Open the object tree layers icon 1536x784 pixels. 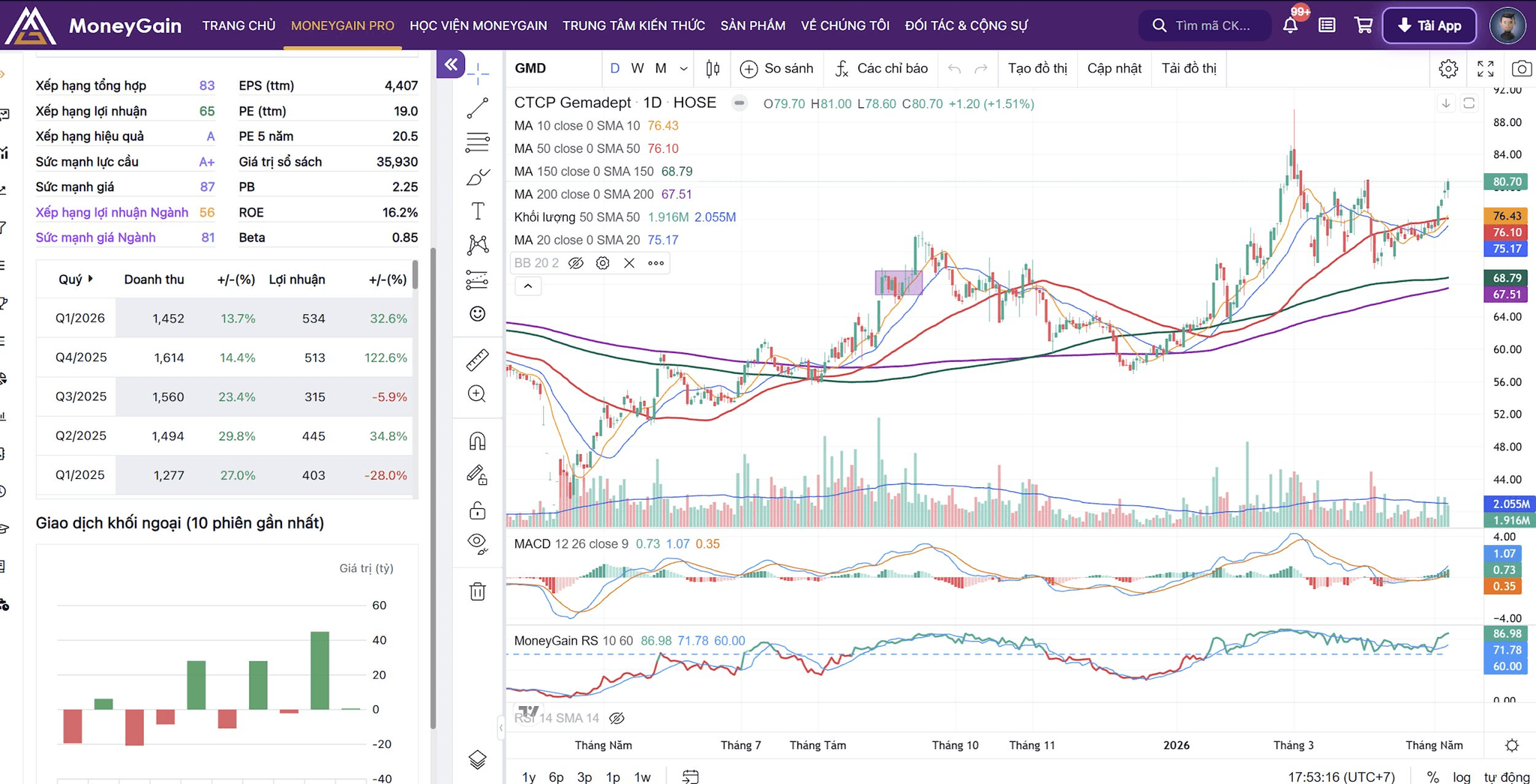pyautogui.click(x=478, y=759)
